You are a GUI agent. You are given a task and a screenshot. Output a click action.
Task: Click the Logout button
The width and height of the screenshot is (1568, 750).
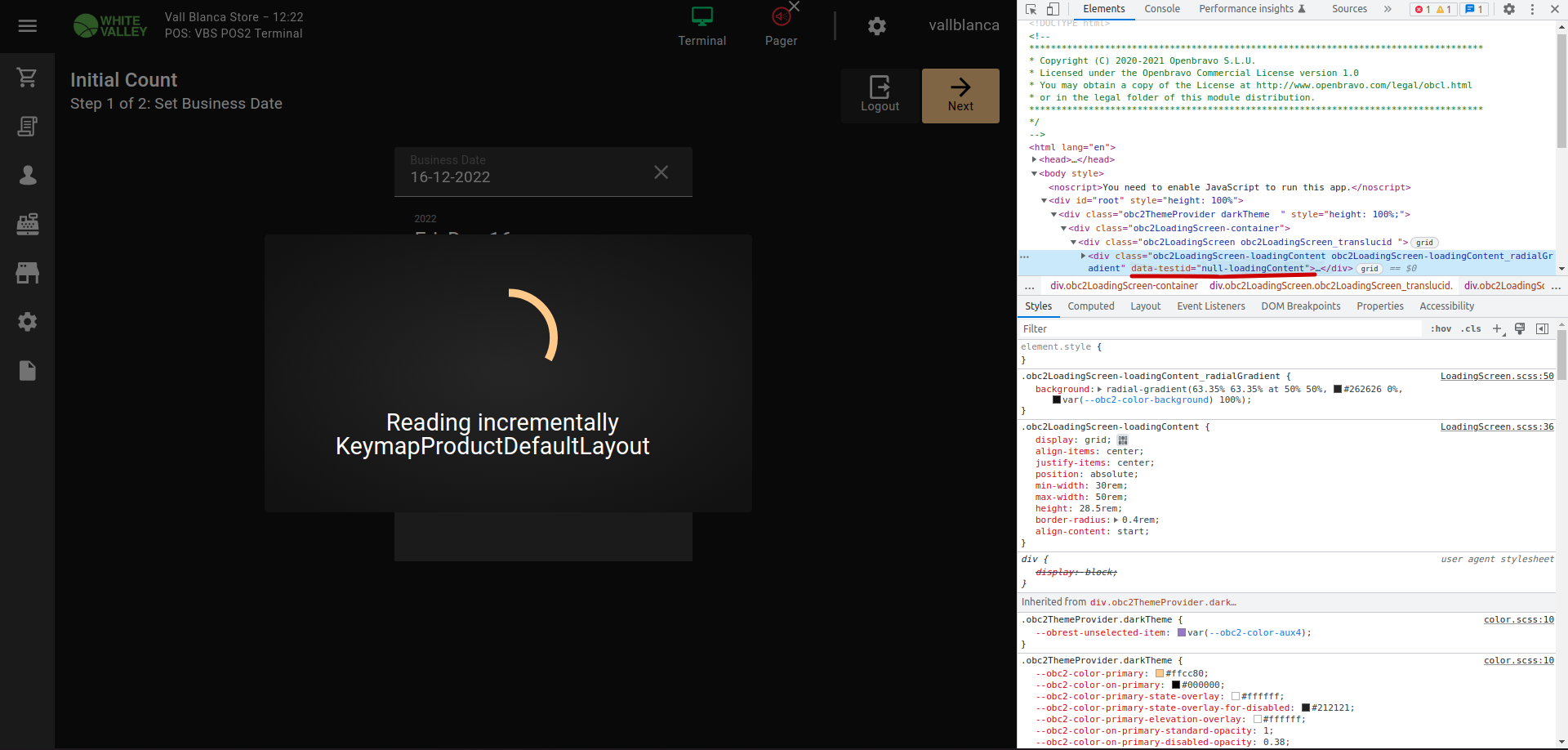click(x=880, y=96)
